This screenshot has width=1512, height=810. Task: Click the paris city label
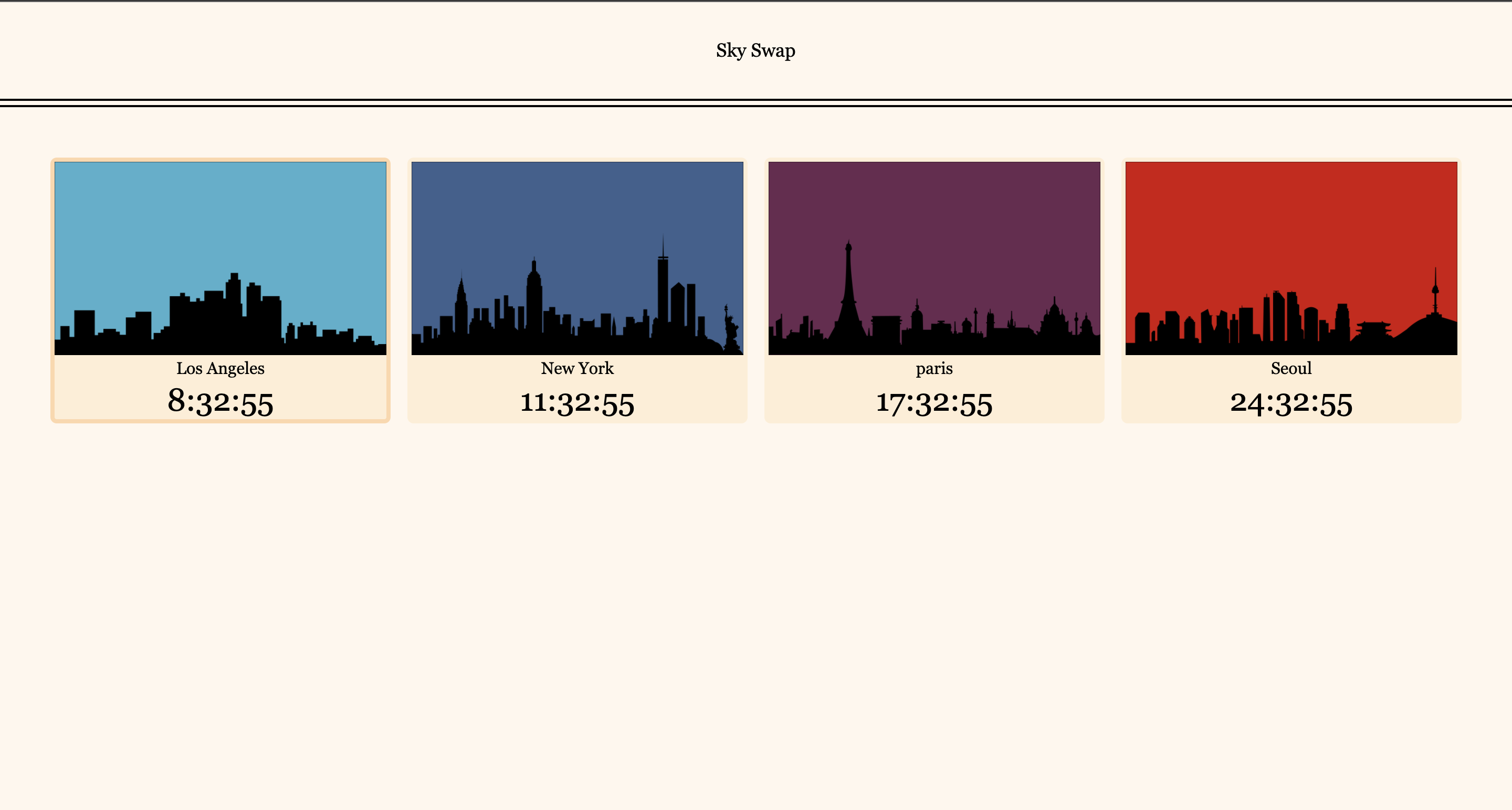(934, 368)
